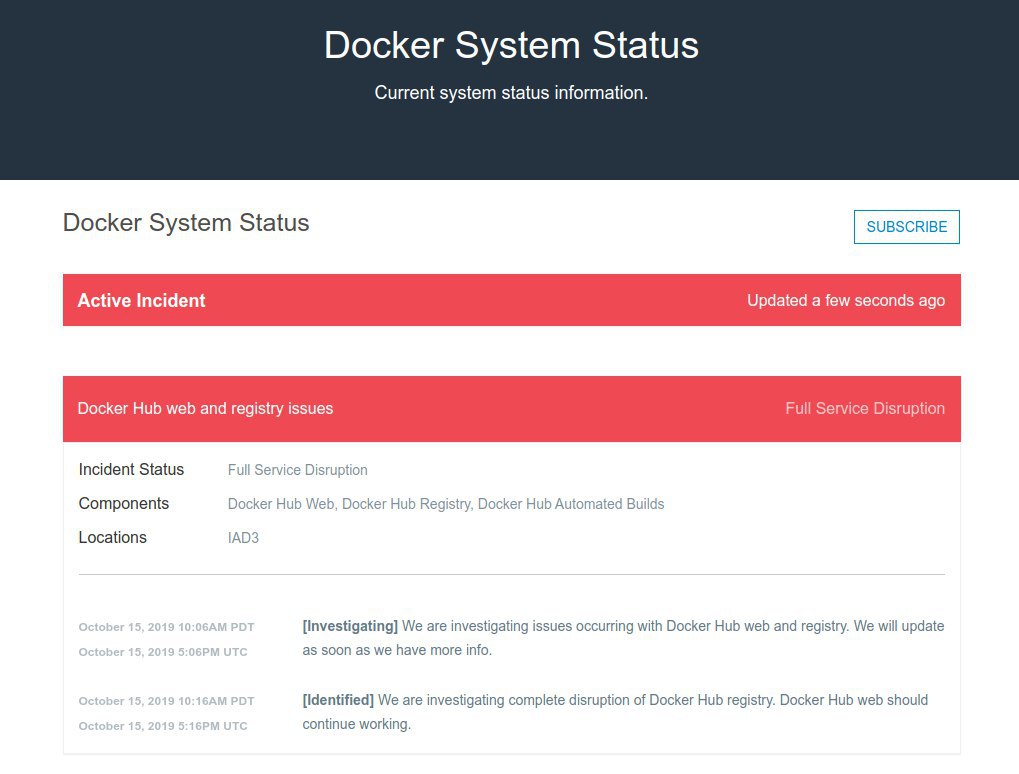
Task: Click the smaller Docker System Status heading
Action: click(x=186, y=222)
